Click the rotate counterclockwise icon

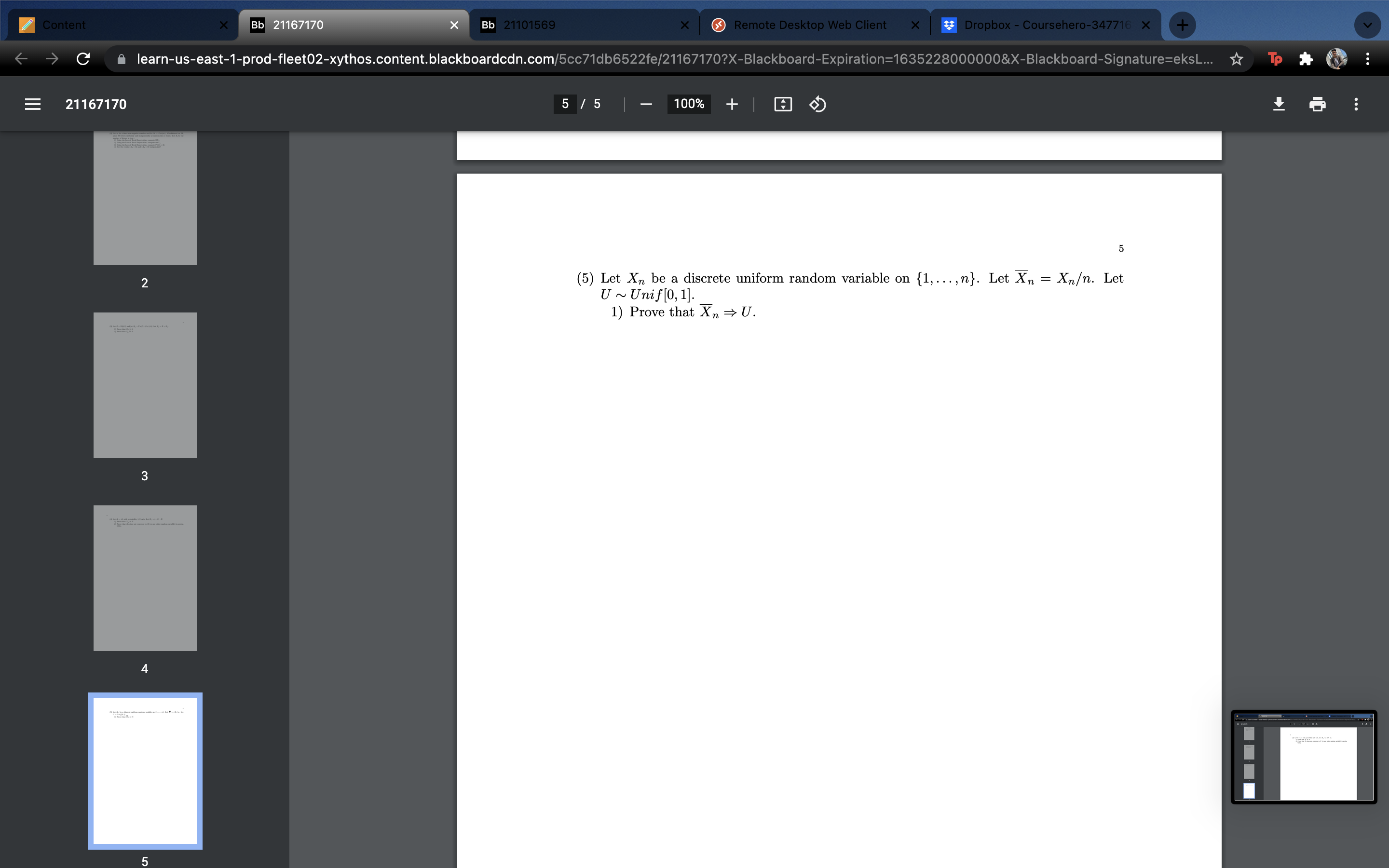click(817, 104)
